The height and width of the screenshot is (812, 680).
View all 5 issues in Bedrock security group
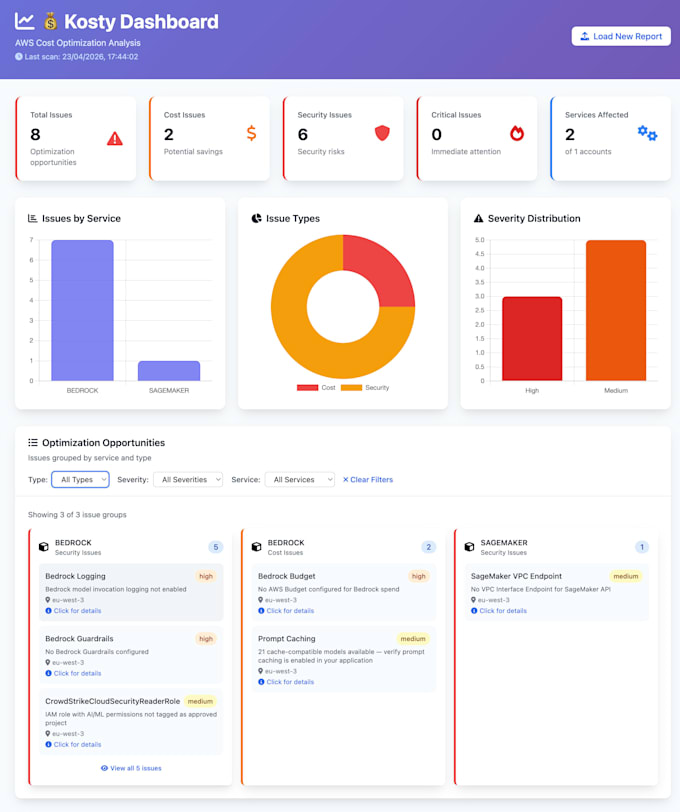[131, 768]
